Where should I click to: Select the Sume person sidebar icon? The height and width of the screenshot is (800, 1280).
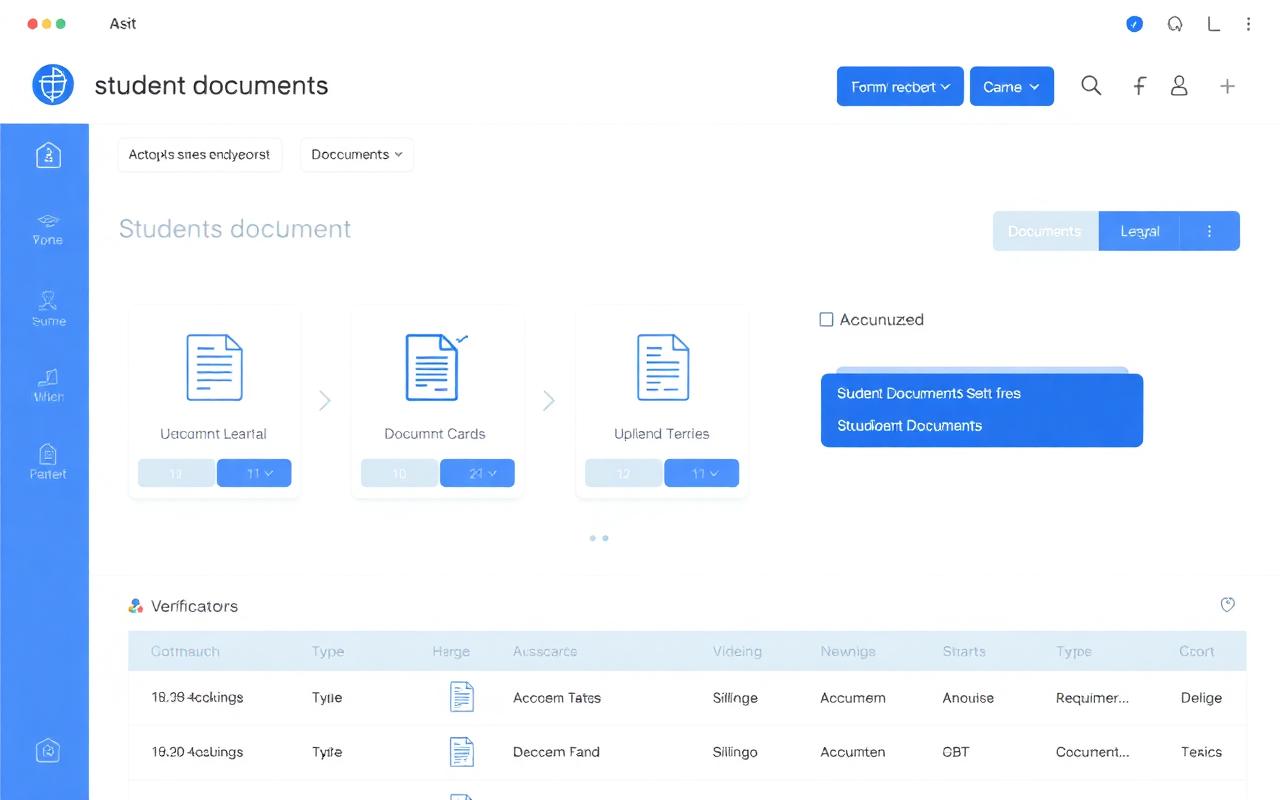[48, 299]
